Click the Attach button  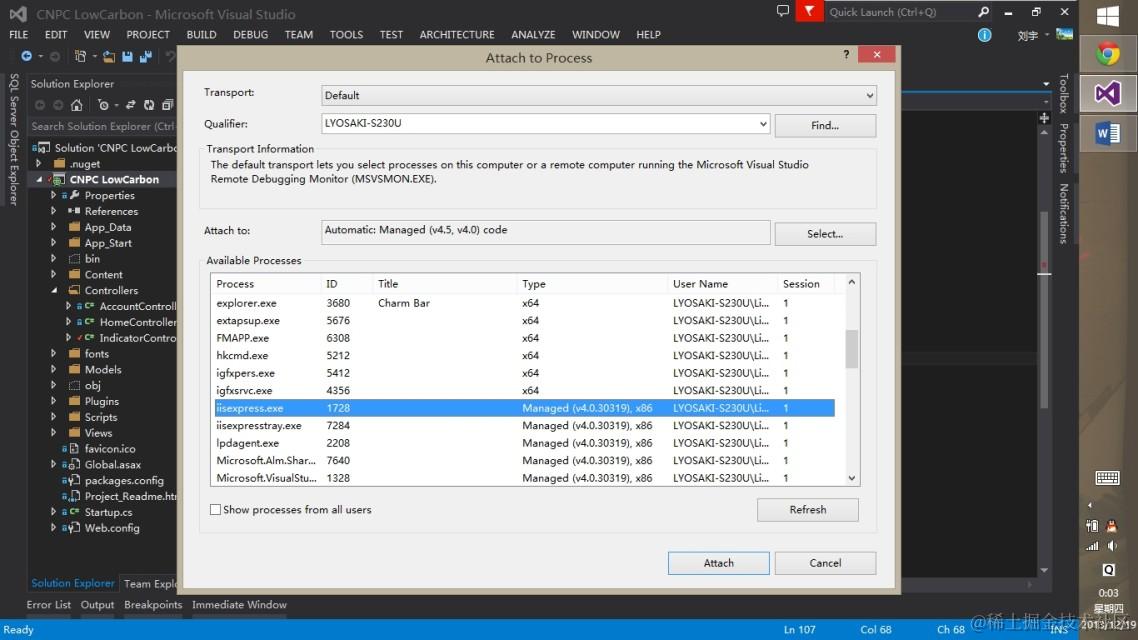(x=719, y=563)
